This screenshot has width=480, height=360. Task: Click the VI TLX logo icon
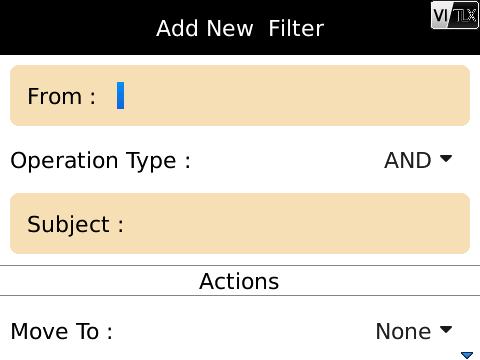coord(455,15)
